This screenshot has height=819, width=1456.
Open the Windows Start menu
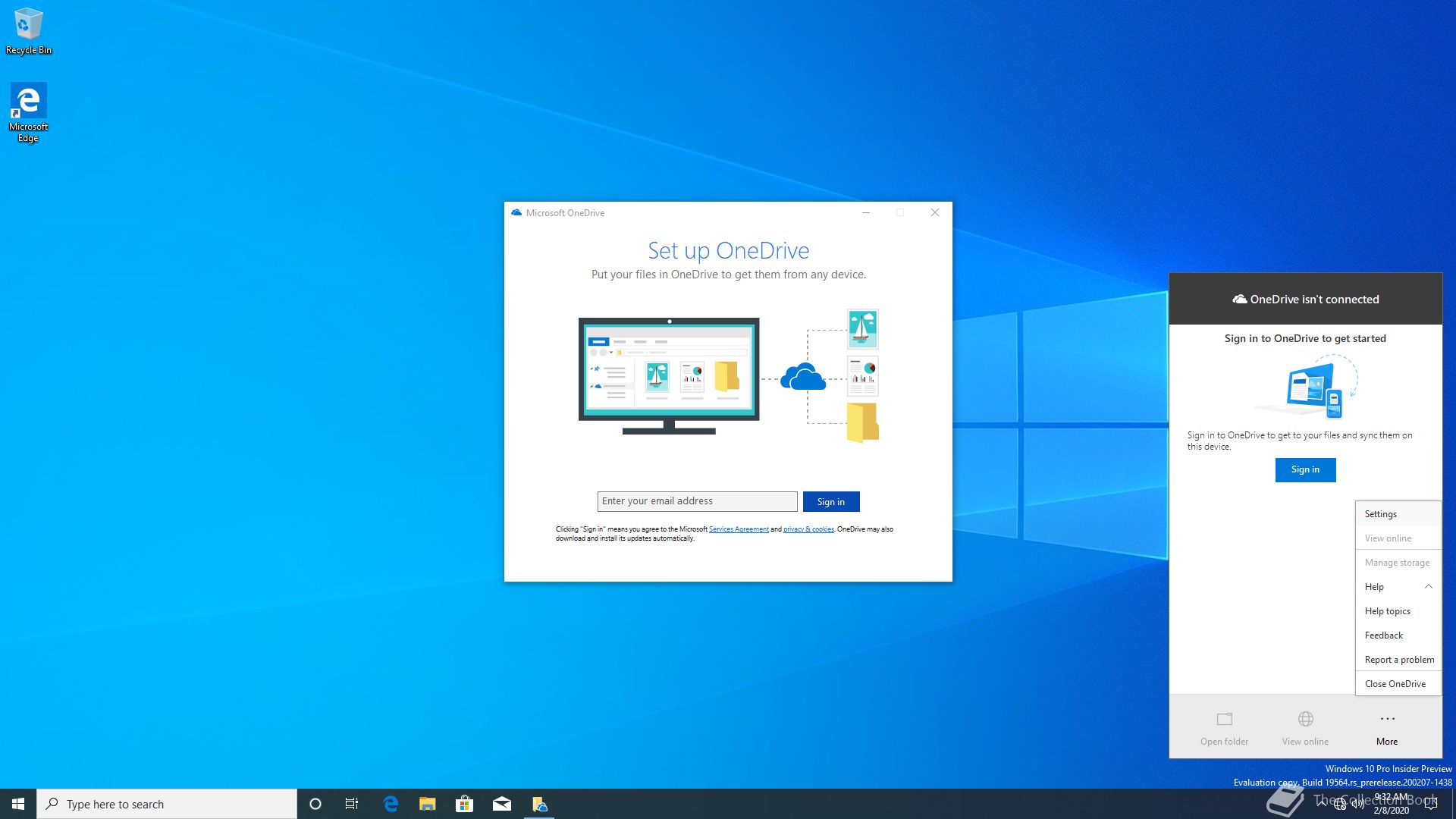pos(18,804)
